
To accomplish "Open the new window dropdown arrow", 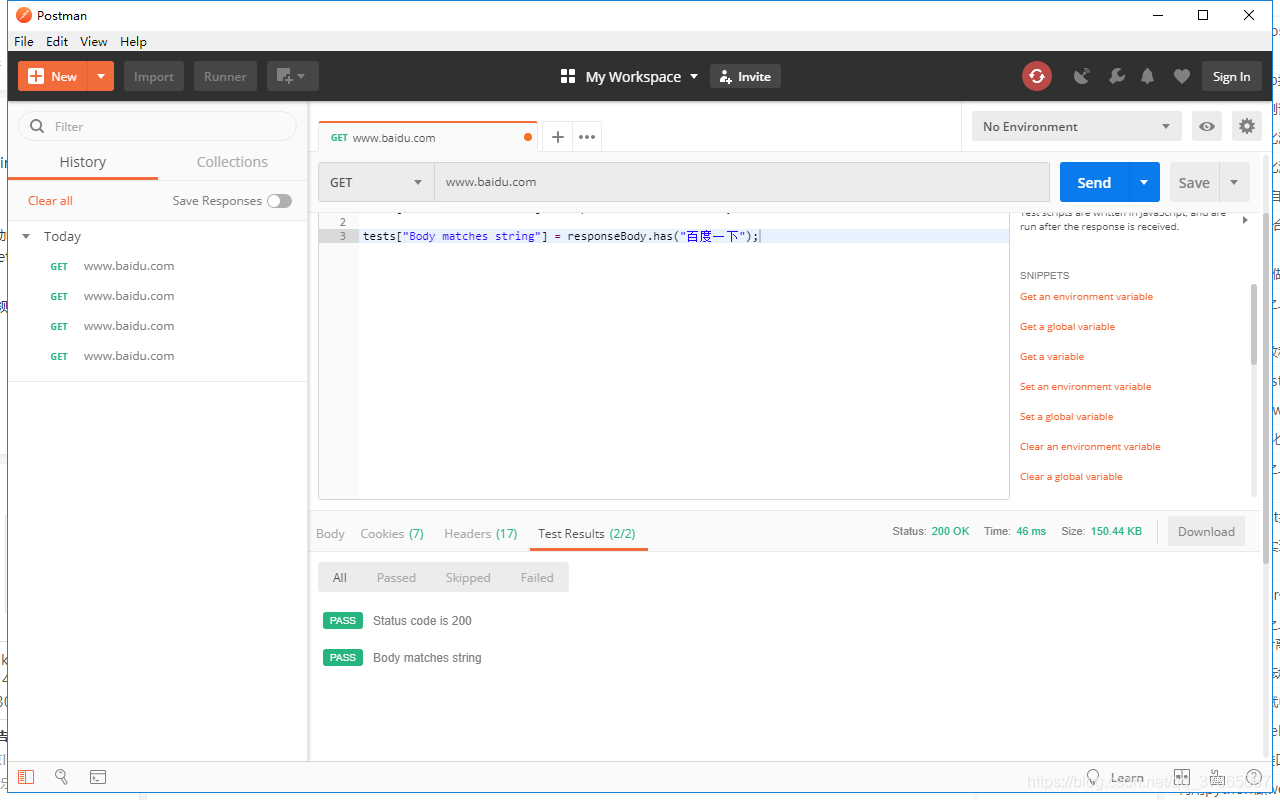I will click(302, 76).
